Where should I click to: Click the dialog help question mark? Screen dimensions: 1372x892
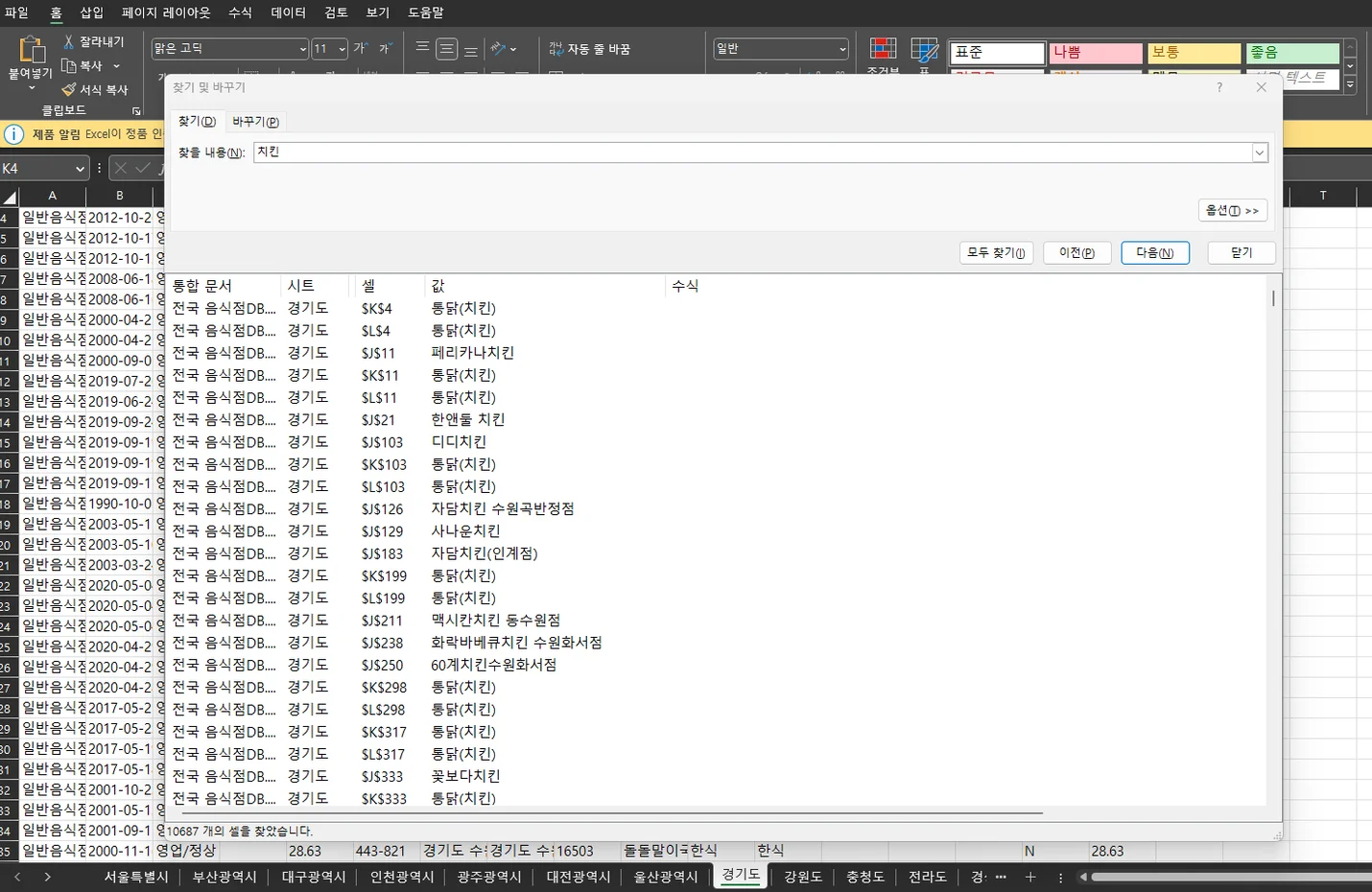click(x=1219, y=87)
